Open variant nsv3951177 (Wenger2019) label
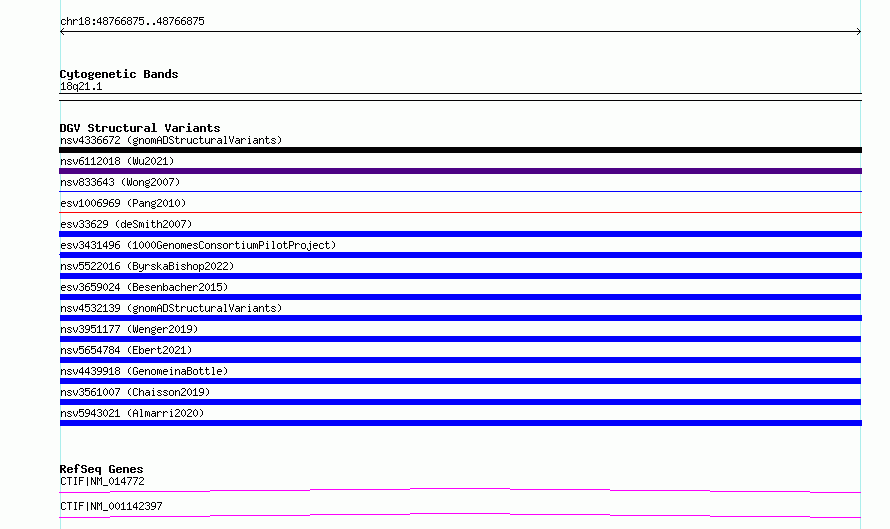 [x=129, y=329]
